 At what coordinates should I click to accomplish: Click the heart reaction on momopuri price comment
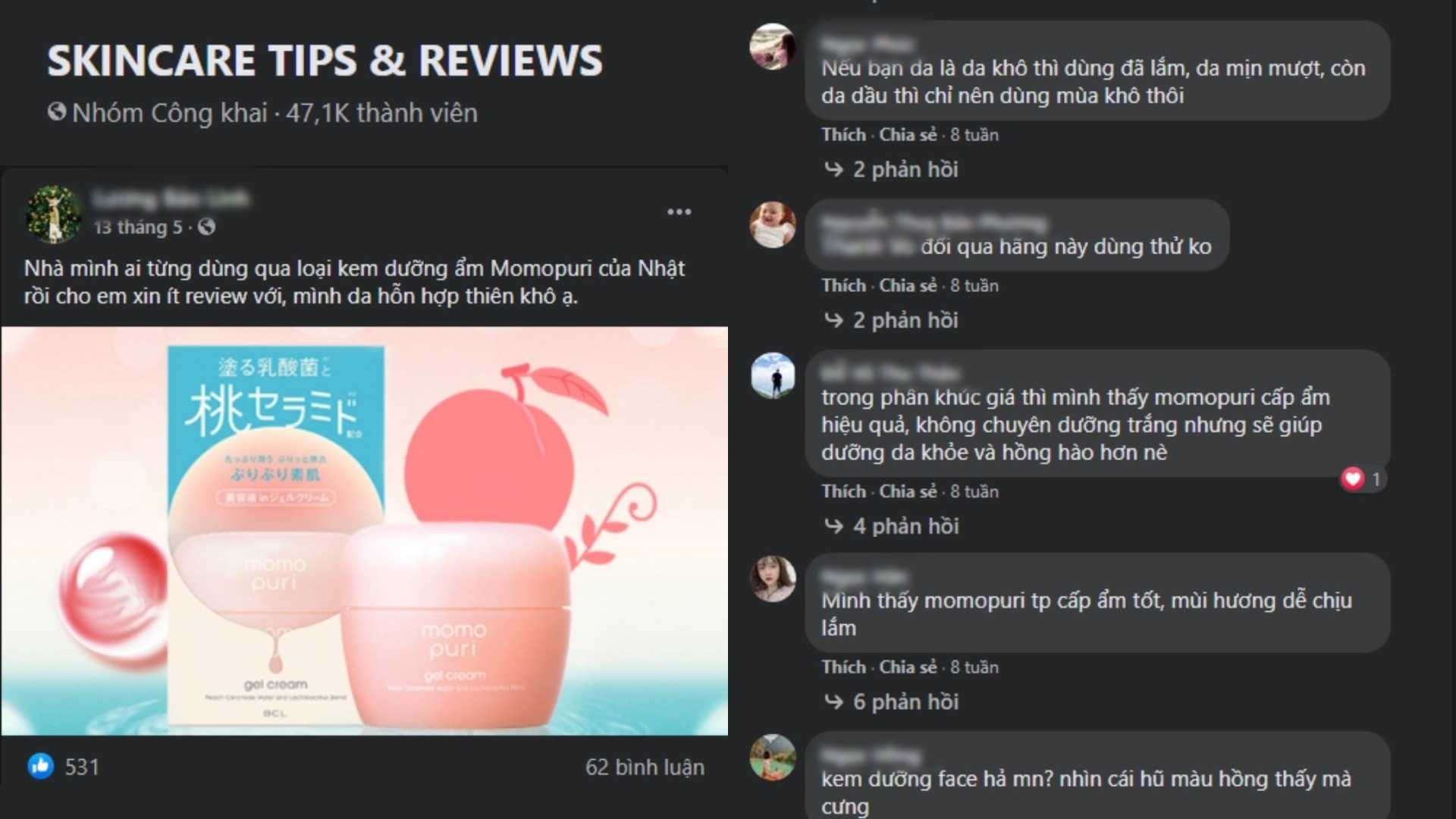(x=1353, y=479)
